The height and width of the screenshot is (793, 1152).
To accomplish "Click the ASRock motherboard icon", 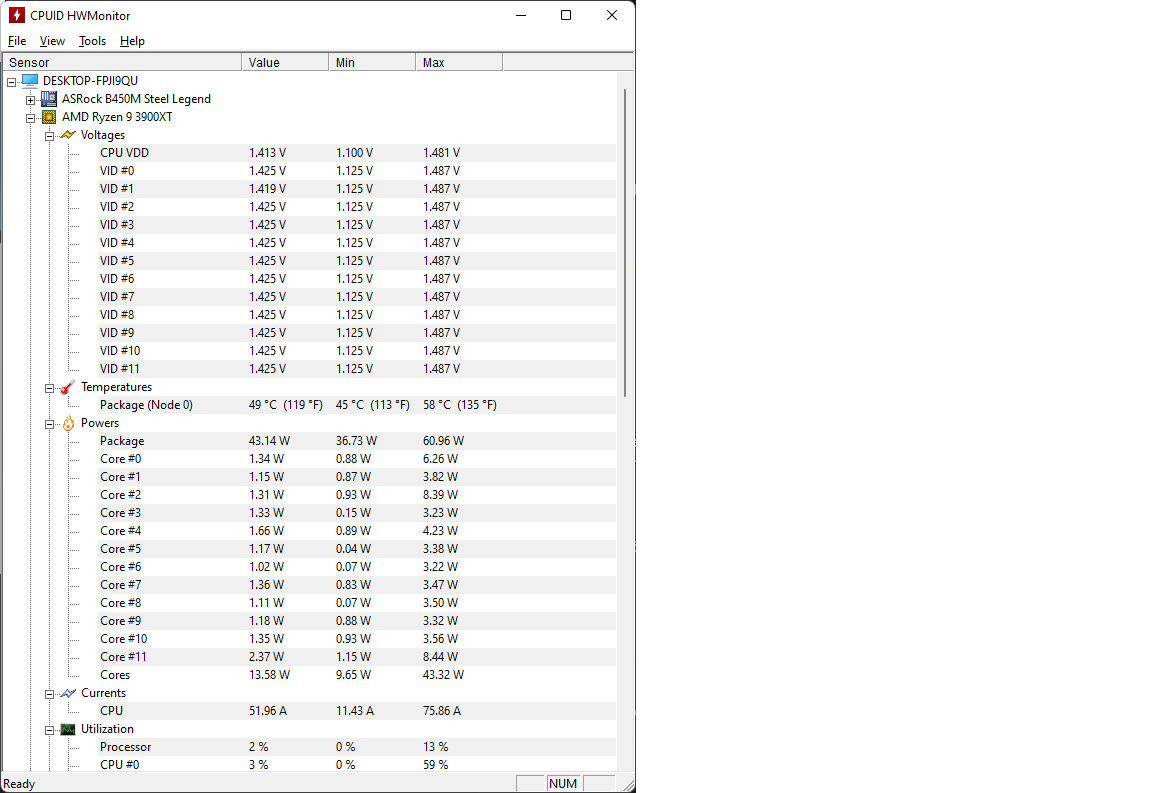I will click(x=48, y=98).
